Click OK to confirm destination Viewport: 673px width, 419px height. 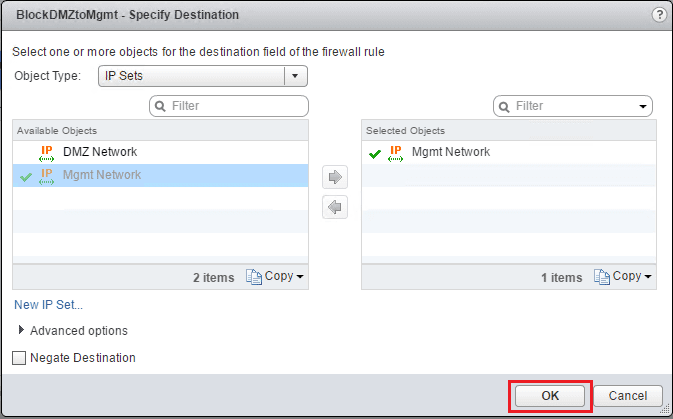coord(550,396)
